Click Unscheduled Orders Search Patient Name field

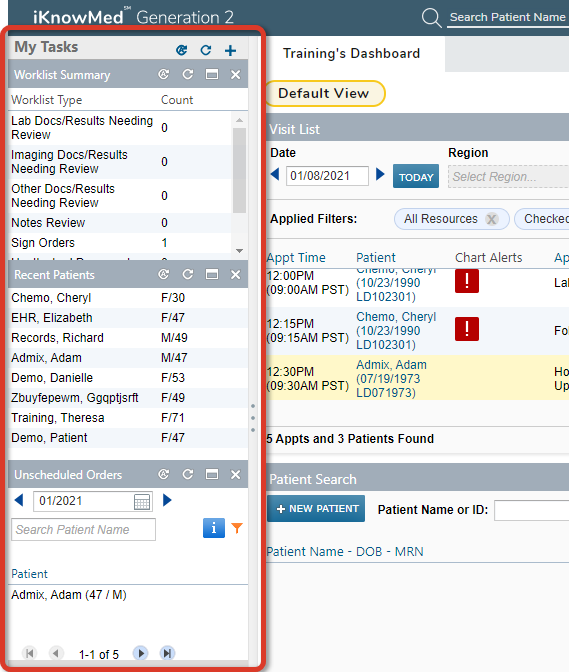point(84,530)
